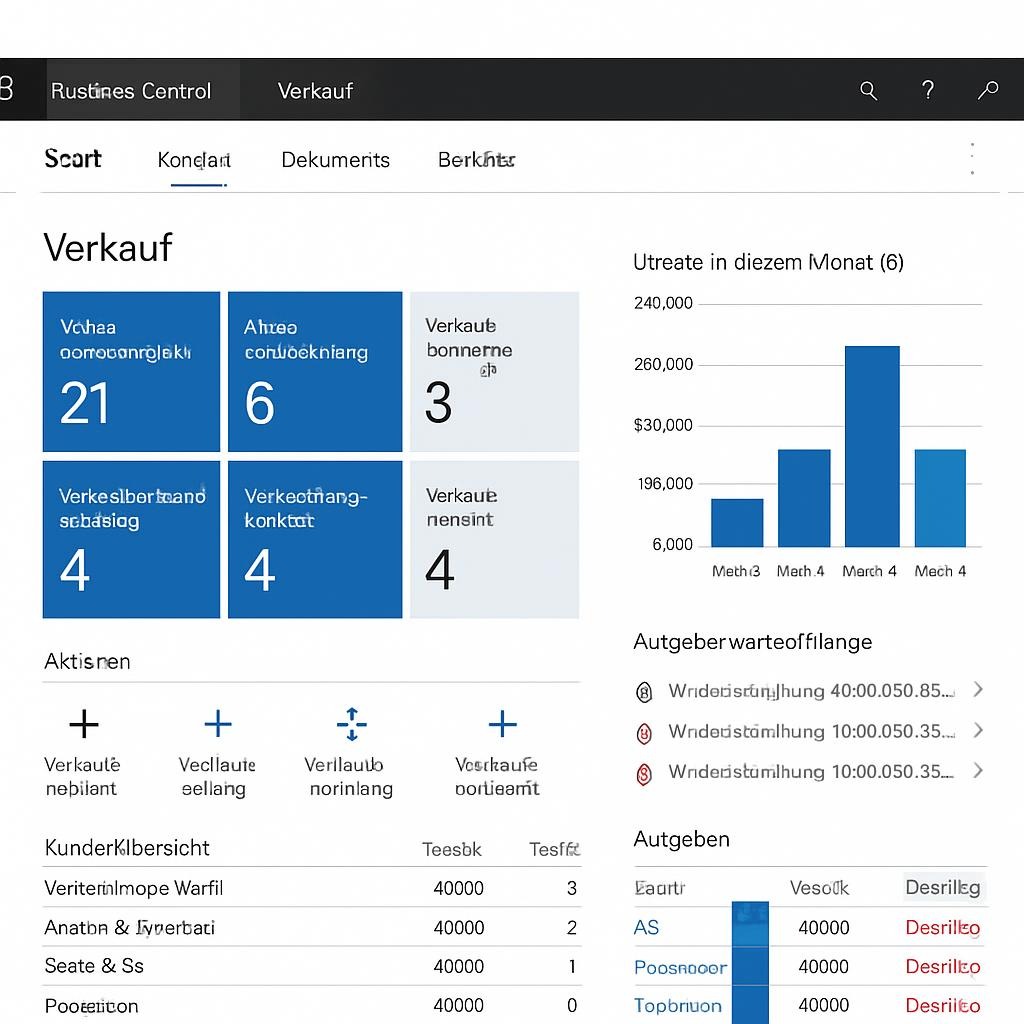Click the search magnifier icon in header

[868, 91]
